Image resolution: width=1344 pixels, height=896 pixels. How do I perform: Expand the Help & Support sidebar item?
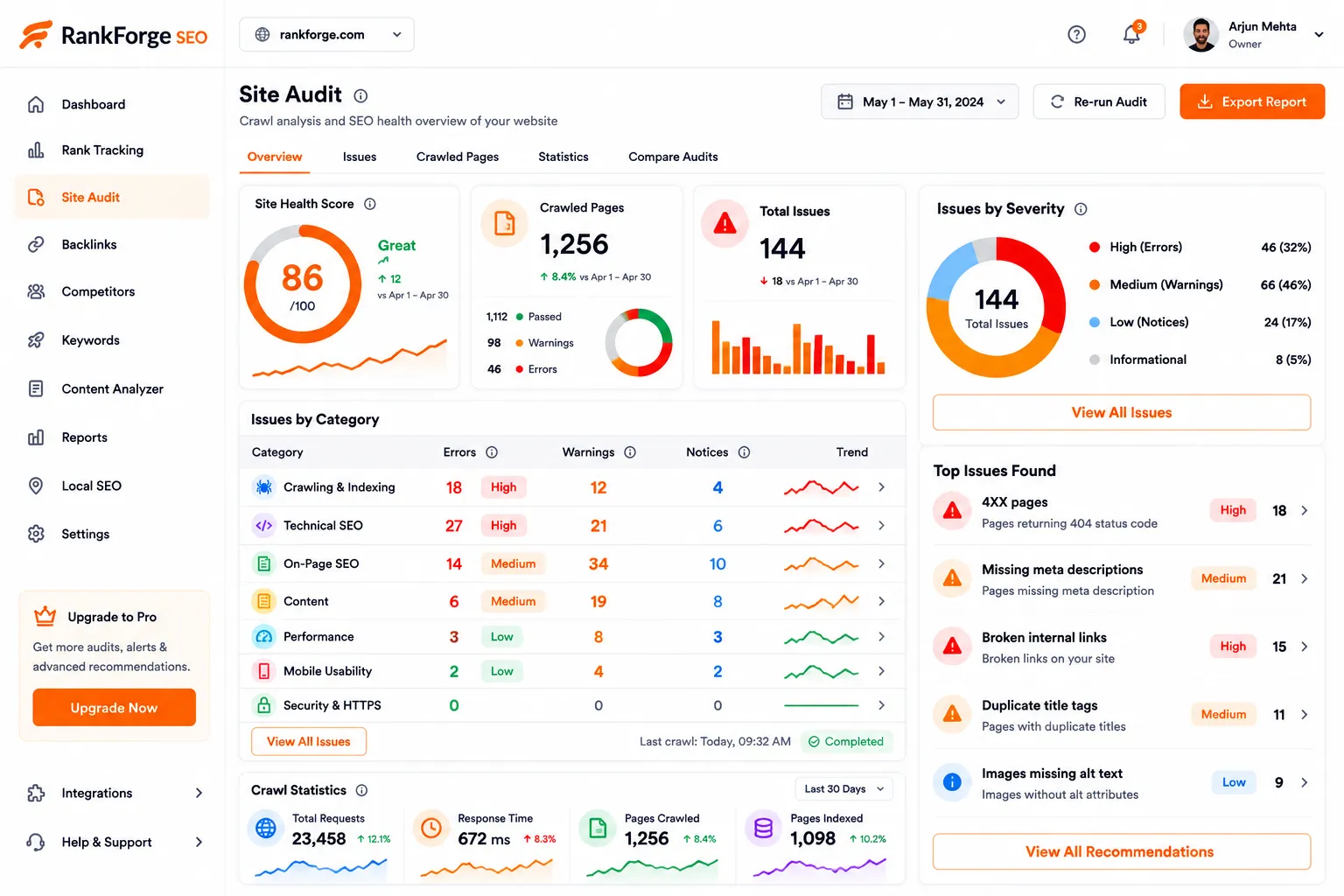199,842
